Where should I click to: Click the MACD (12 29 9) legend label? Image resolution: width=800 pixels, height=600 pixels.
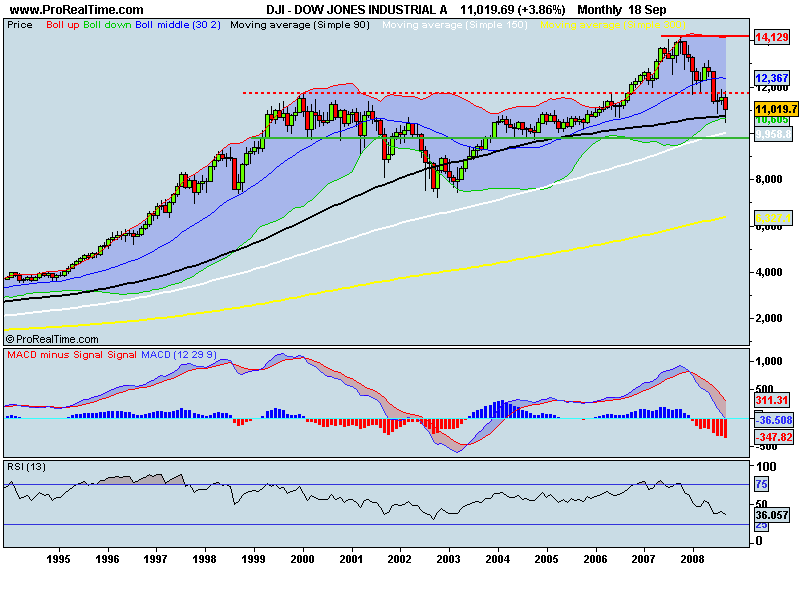[179, 355]
